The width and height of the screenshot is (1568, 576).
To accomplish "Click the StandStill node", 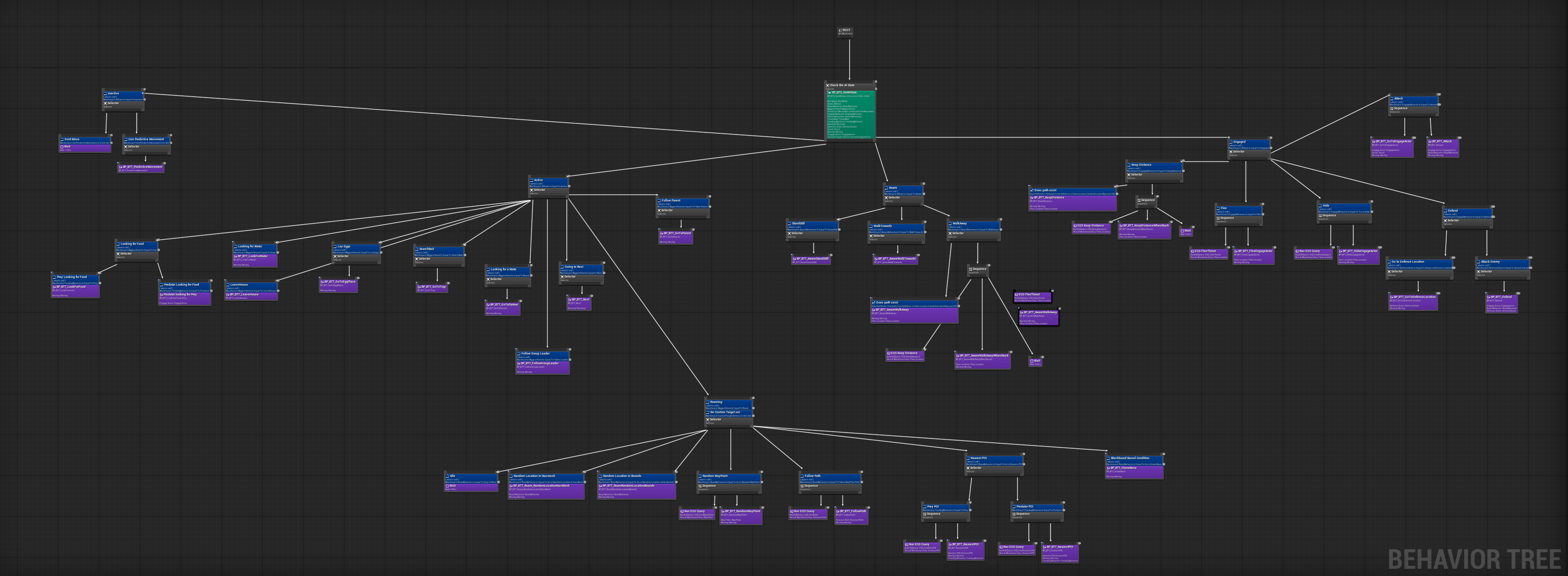I will (813, 230).
